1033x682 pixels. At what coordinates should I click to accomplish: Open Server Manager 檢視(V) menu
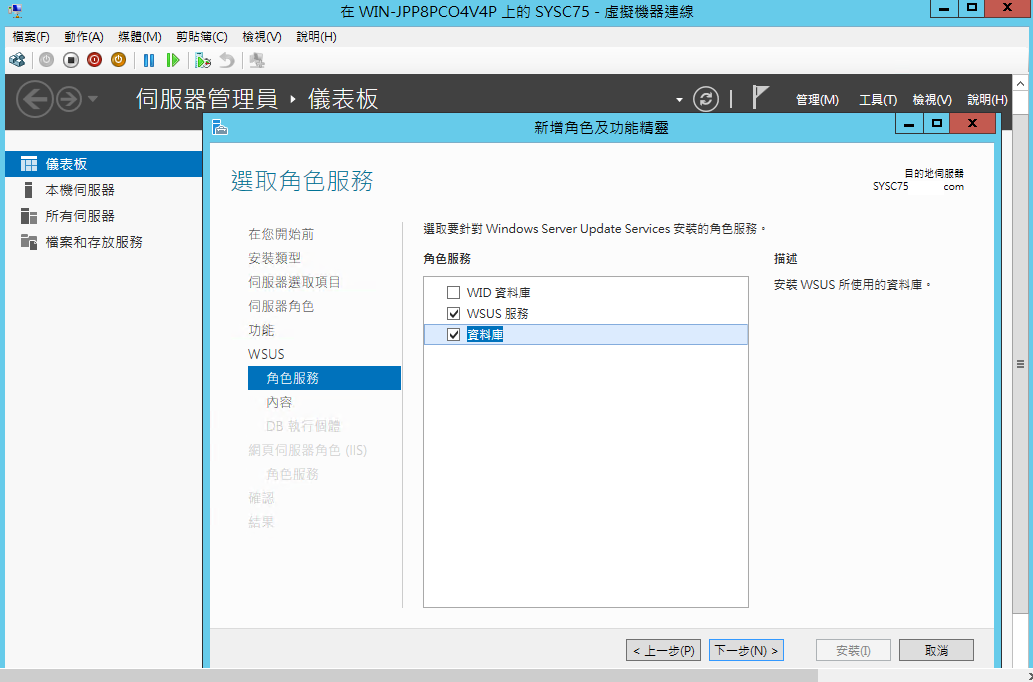click(932, 99)
